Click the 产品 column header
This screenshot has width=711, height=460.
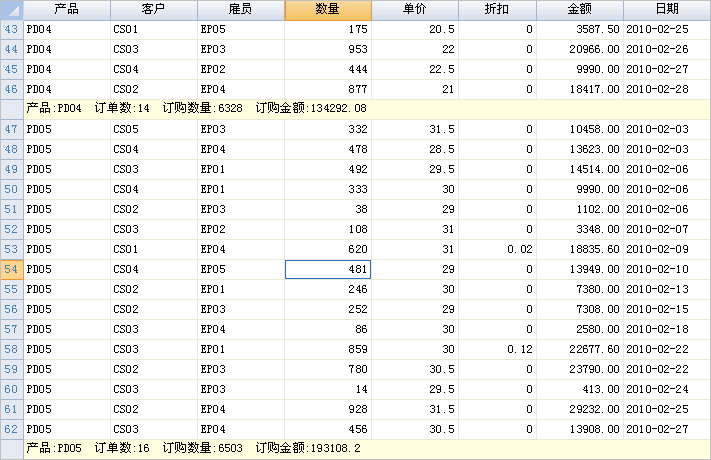[x=67, y=10]
